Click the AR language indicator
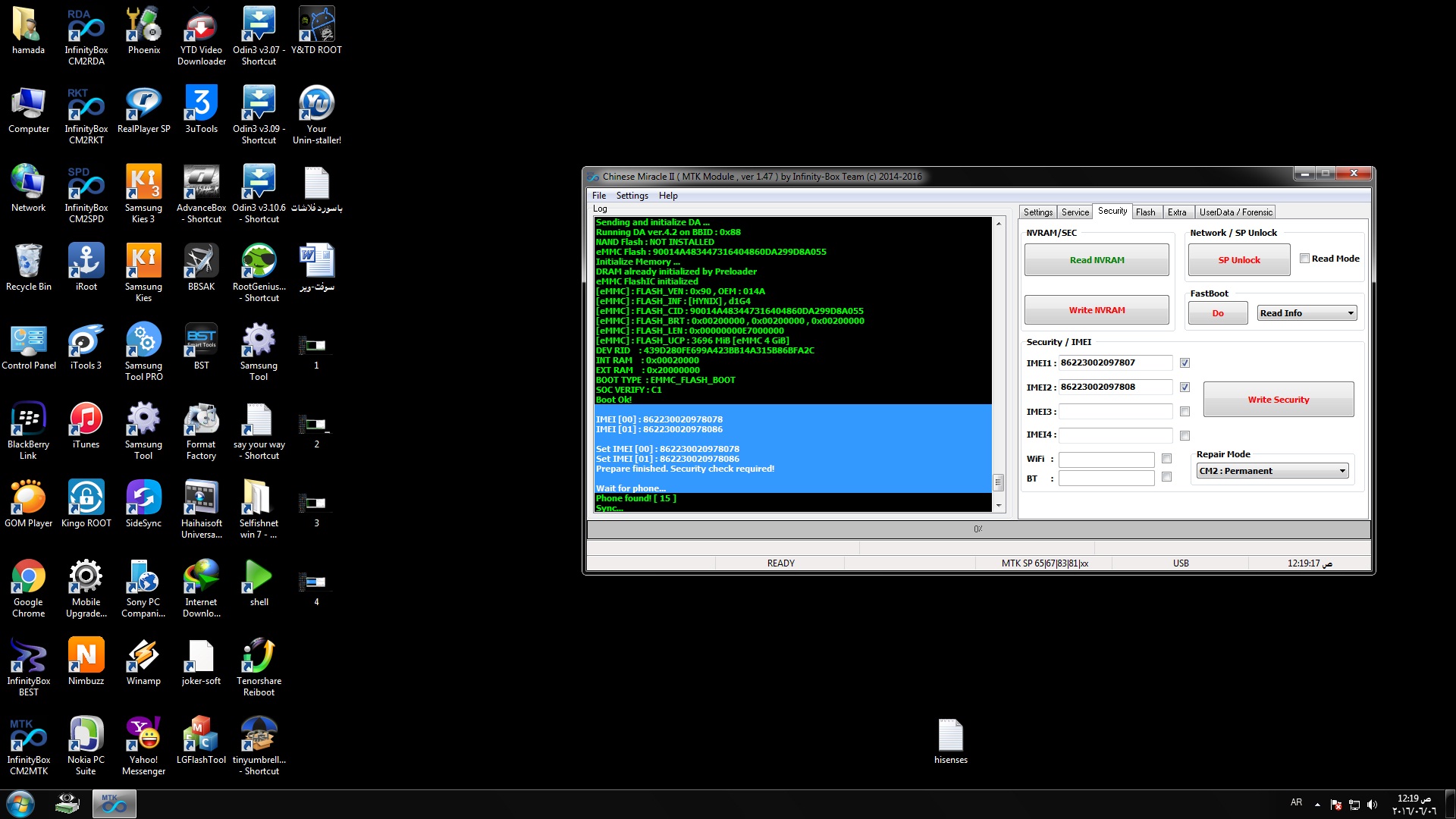This screenshot has height=819, width=1456. click(1297, 802)
